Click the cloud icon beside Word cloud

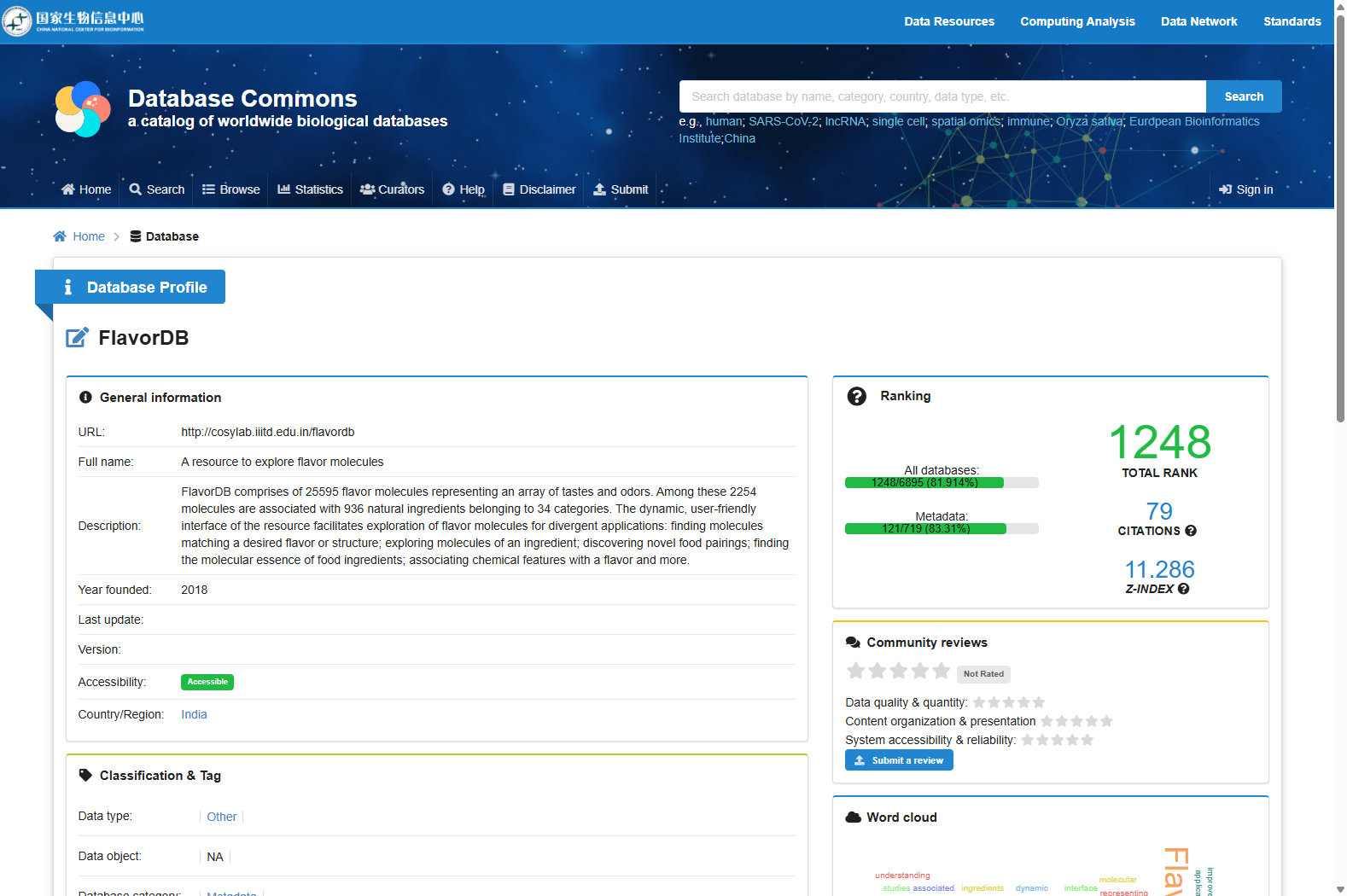click(853, 817)
